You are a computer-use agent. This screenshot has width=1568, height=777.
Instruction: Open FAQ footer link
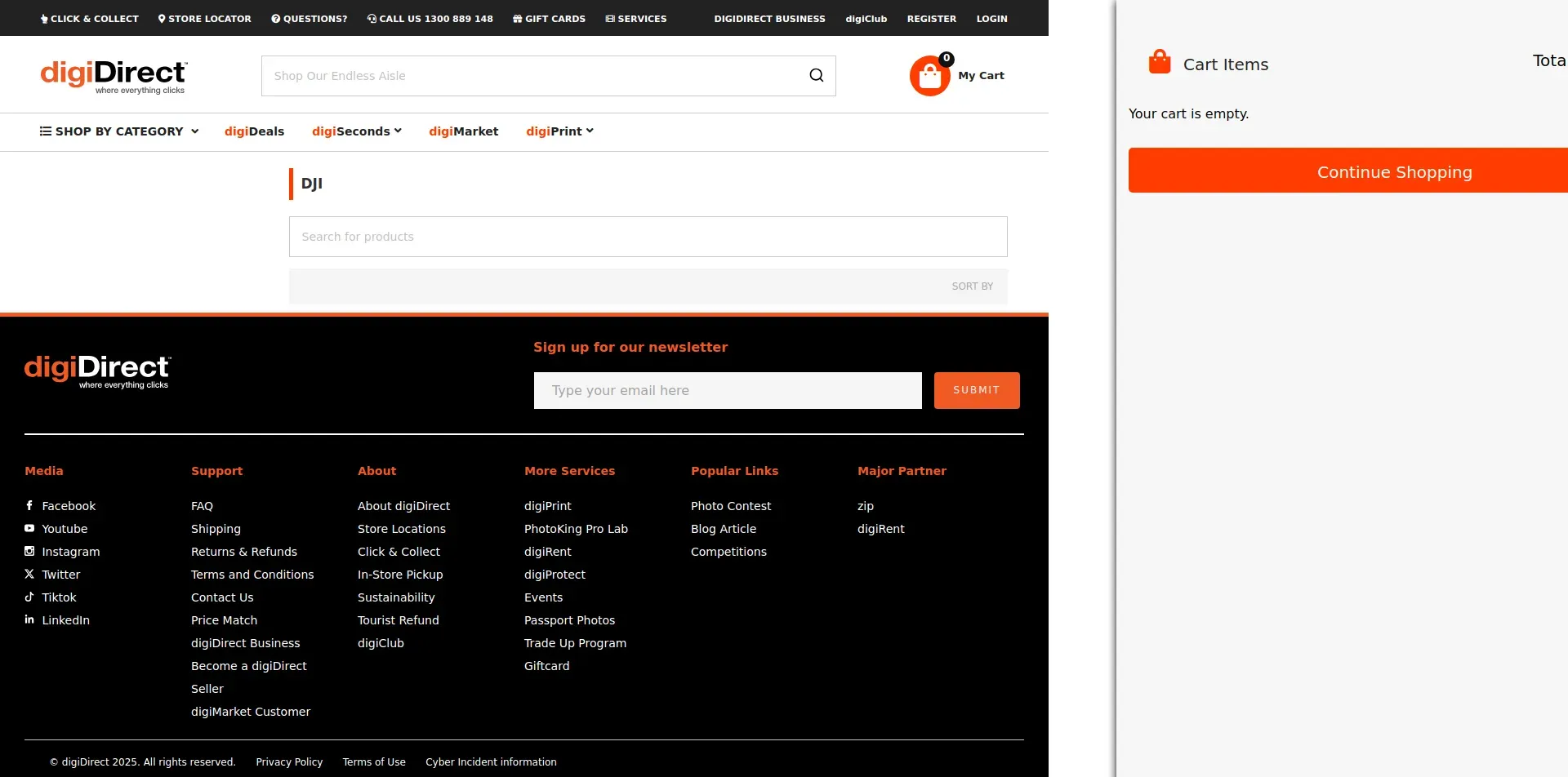point(202,506)
